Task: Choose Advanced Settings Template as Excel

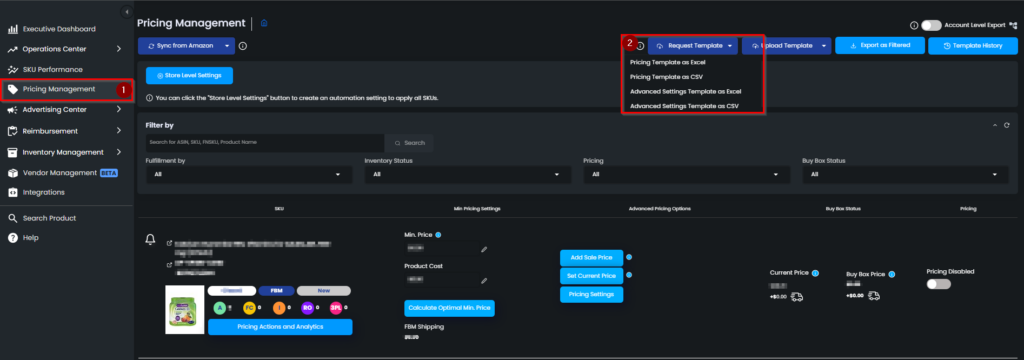Action: point(685,91)
